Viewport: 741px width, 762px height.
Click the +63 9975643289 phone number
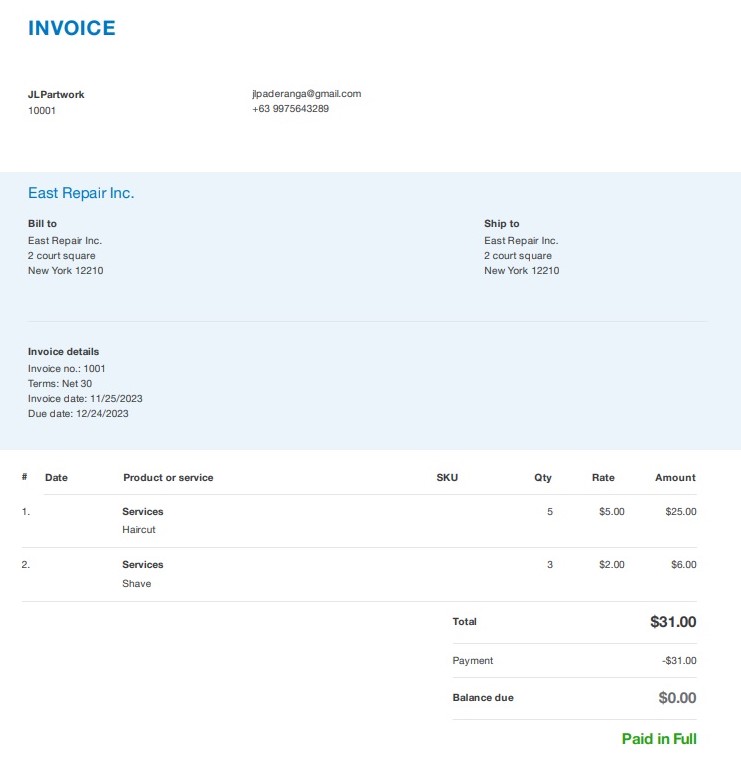290,109
